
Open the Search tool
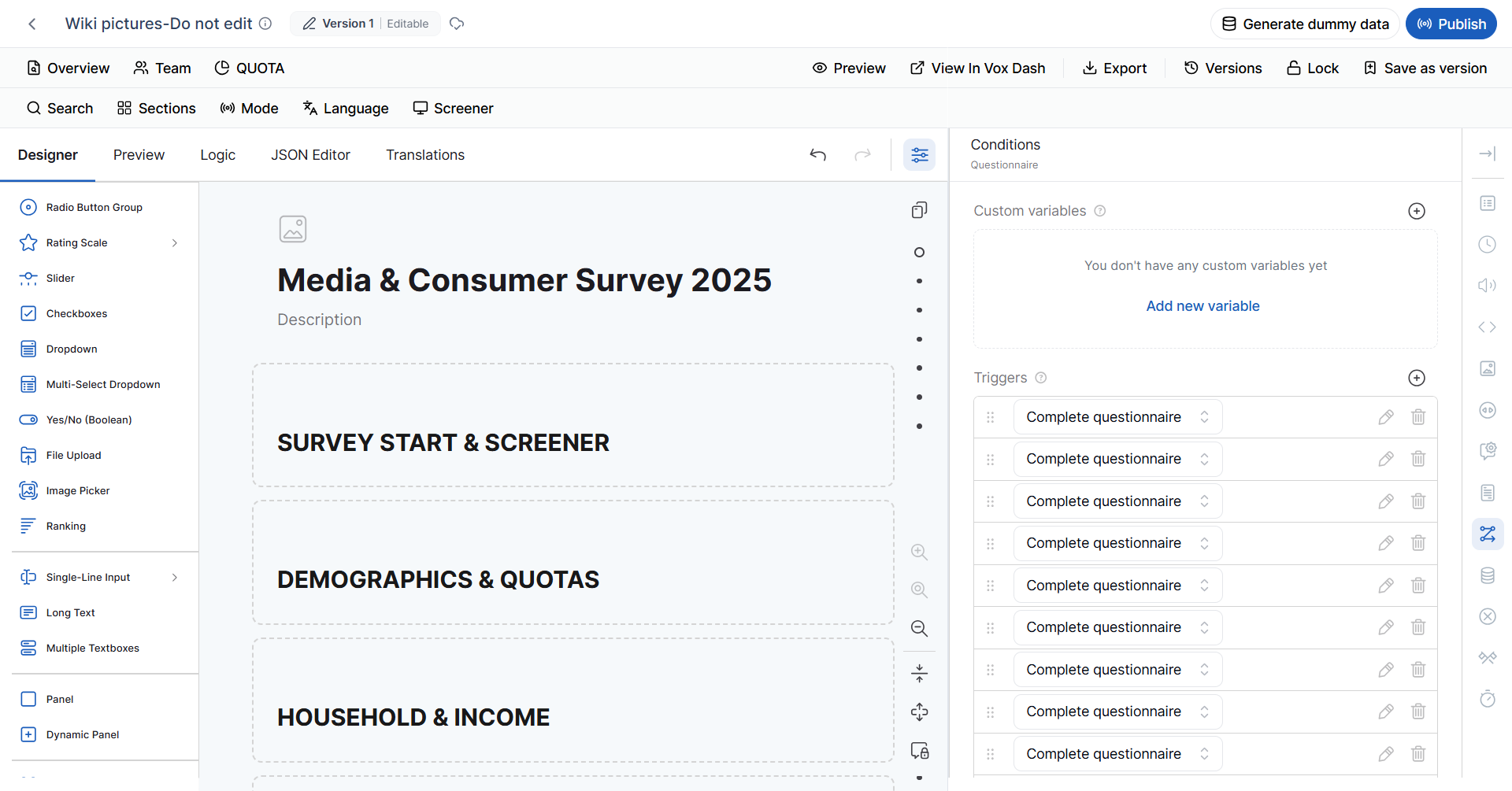pos(60,109)
